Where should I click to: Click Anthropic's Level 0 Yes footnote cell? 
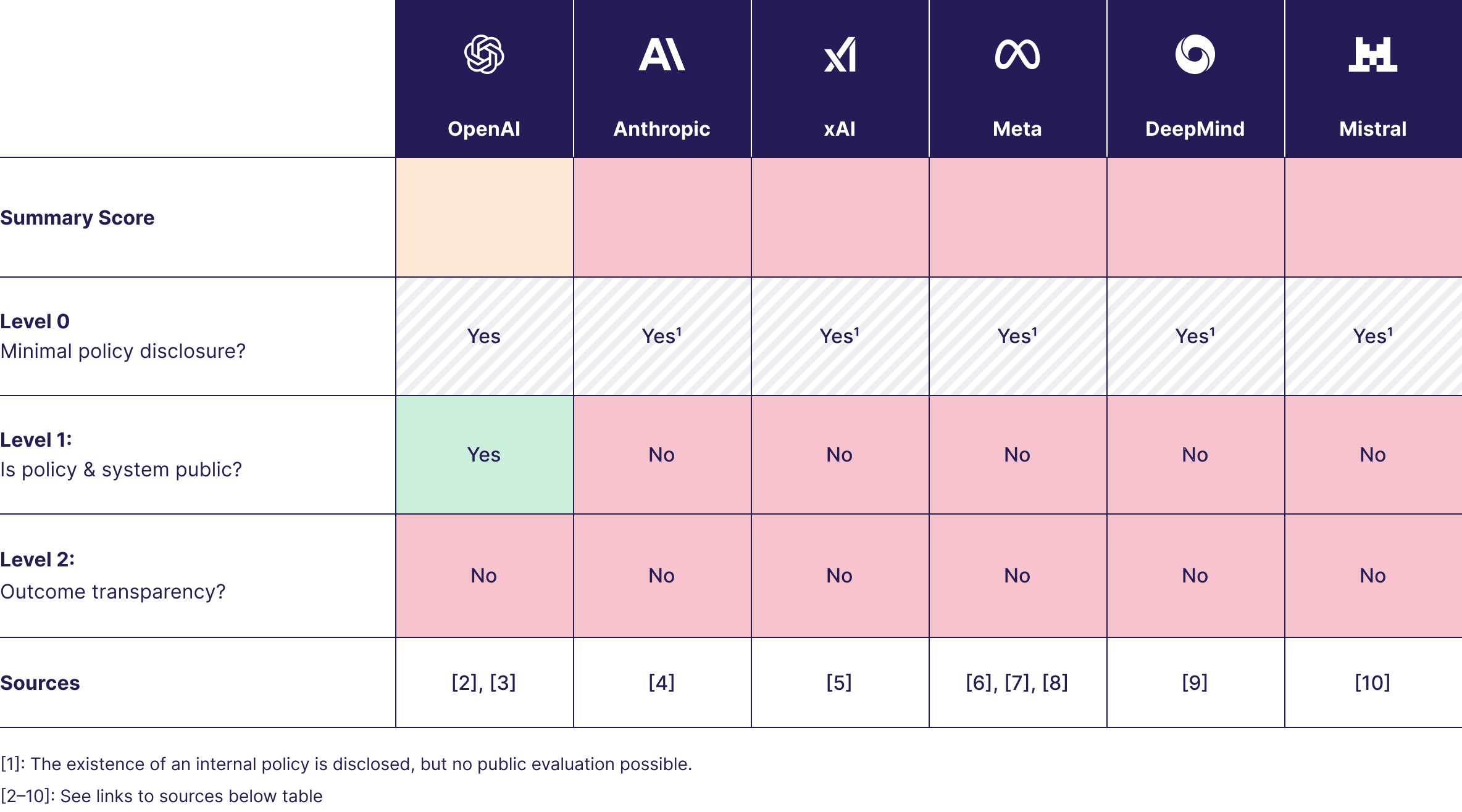coord(662,336)
